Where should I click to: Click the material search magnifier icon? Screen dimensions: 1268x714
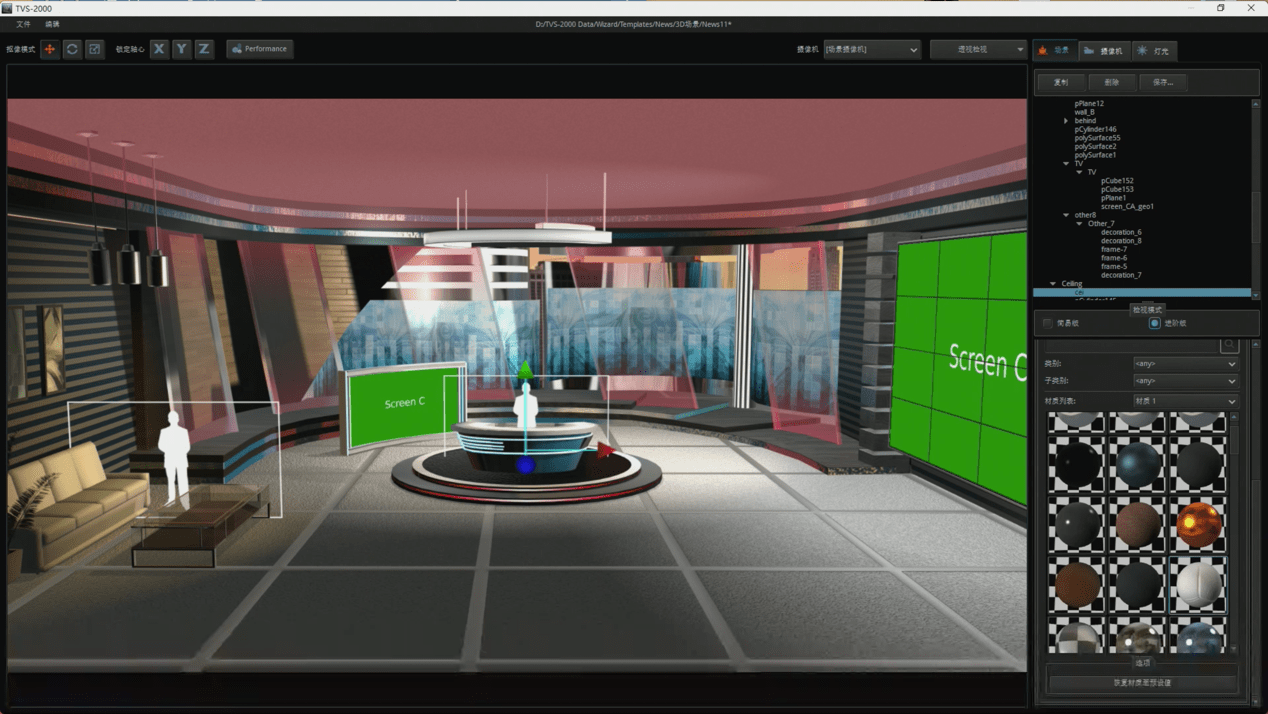coord(1229,345)
